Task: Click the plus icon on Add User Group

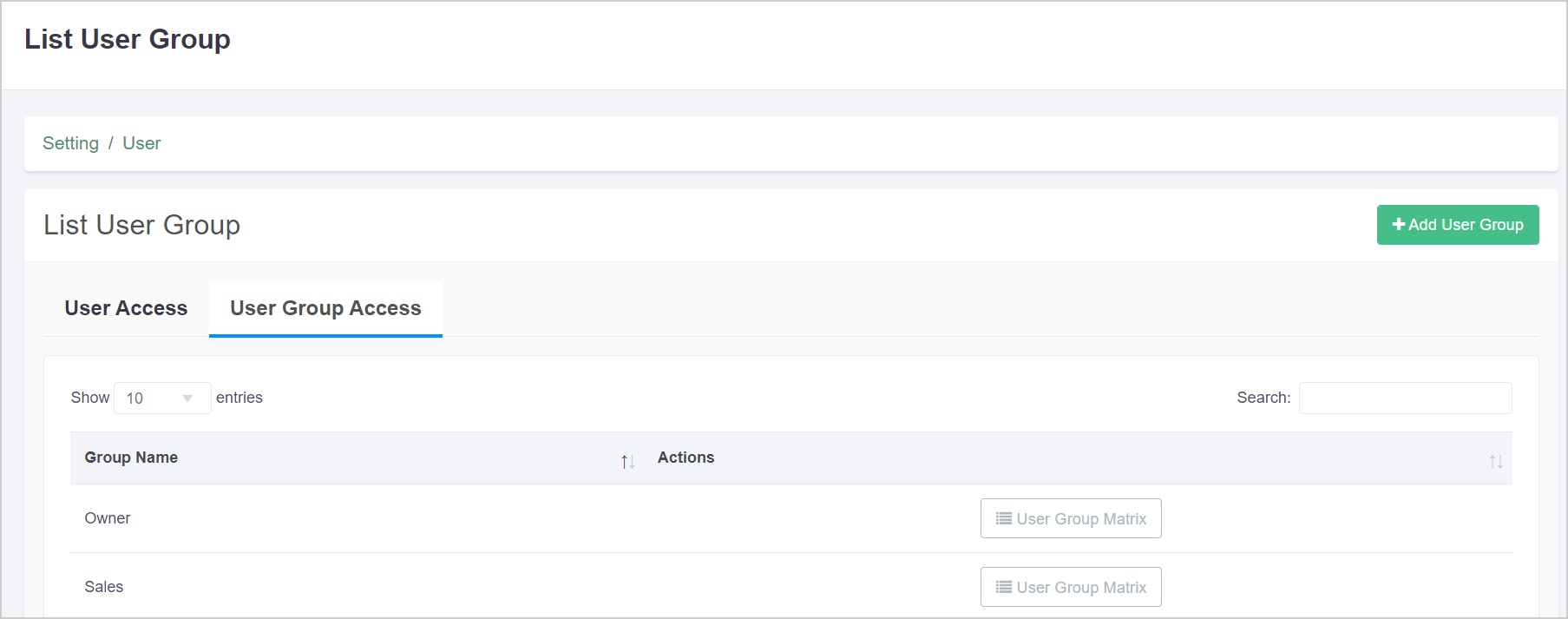Action: tap(1398, 224)
